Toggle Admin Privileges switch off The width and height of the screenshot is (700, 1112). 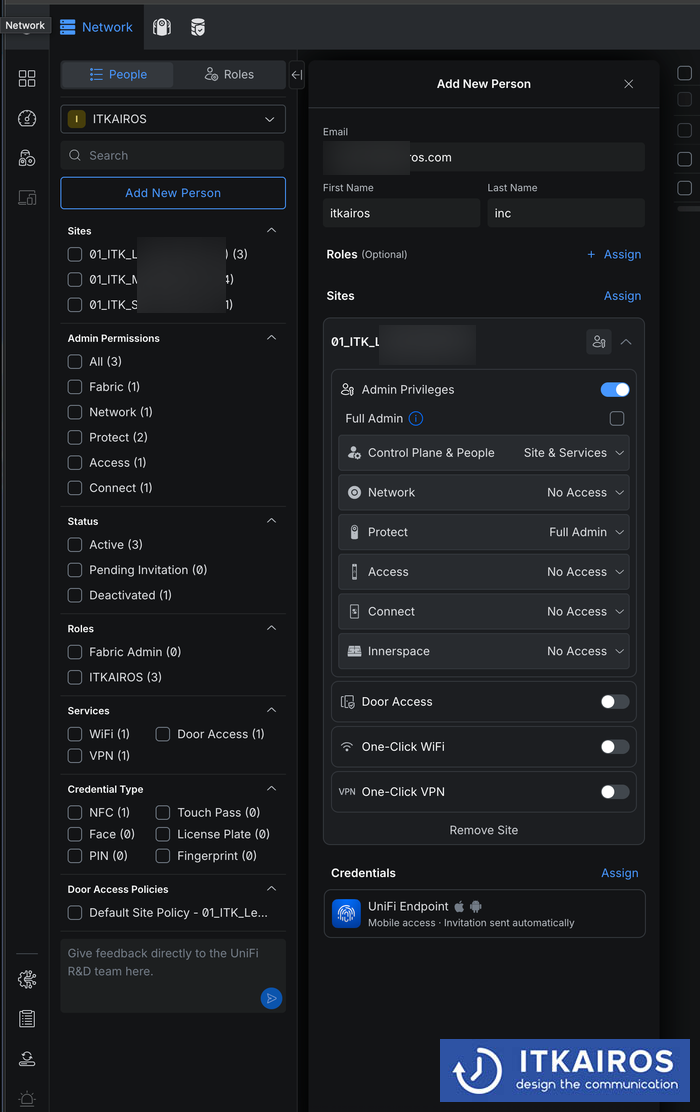[x=615, y=389]
